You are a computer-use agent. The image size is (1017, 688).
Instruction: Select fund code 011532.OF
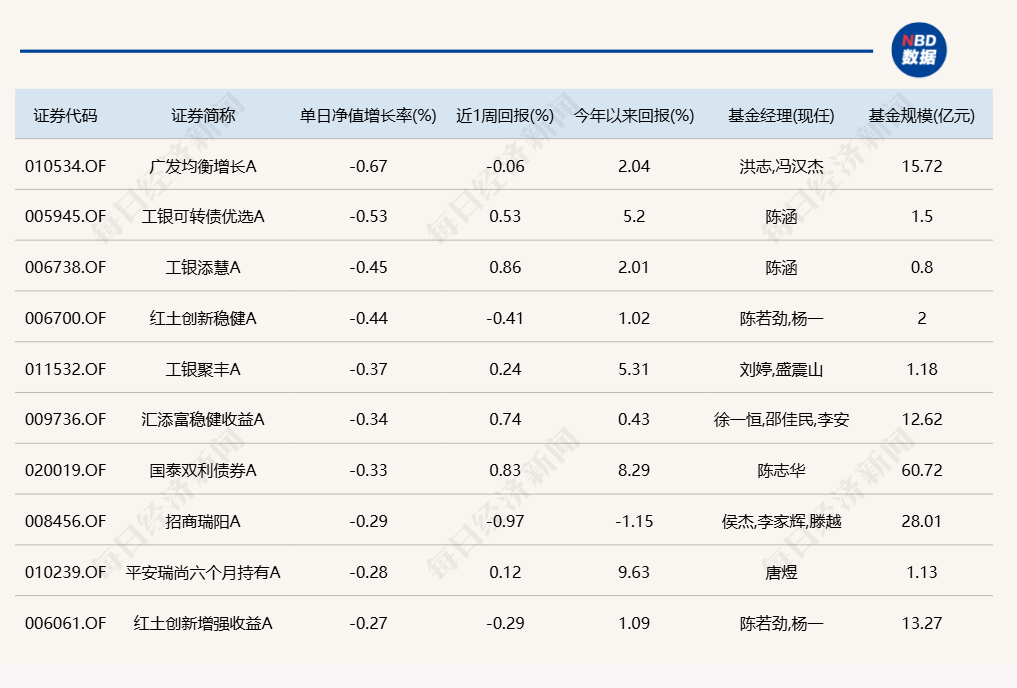[65, 369]
